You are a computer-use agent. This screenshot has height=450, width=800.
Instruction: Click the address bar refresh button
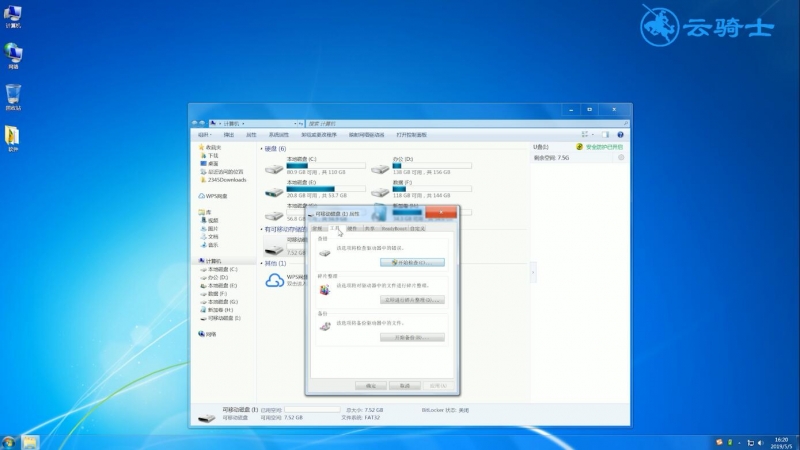coord(301,123)
